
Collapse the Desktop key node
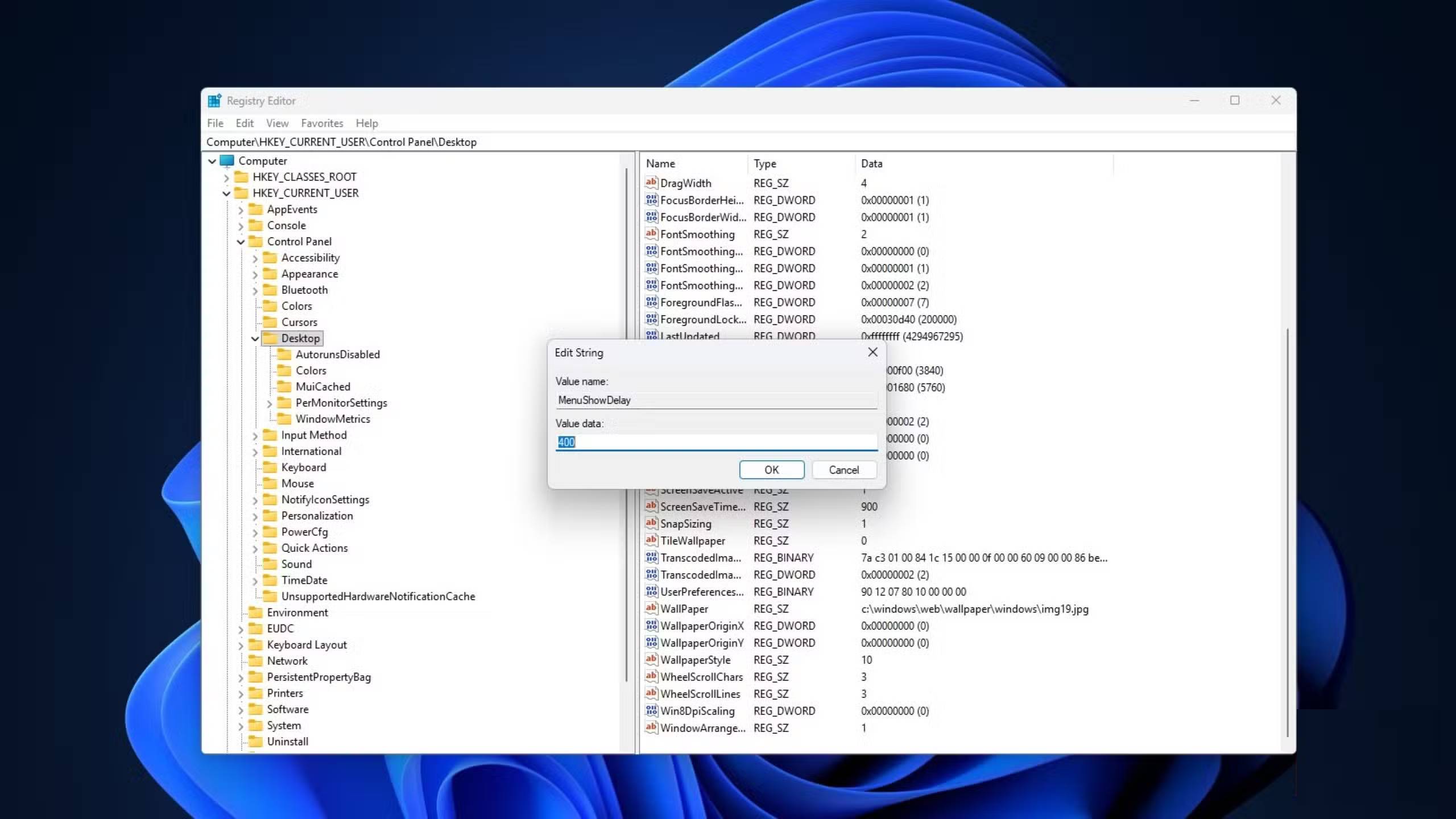point(255,338)
